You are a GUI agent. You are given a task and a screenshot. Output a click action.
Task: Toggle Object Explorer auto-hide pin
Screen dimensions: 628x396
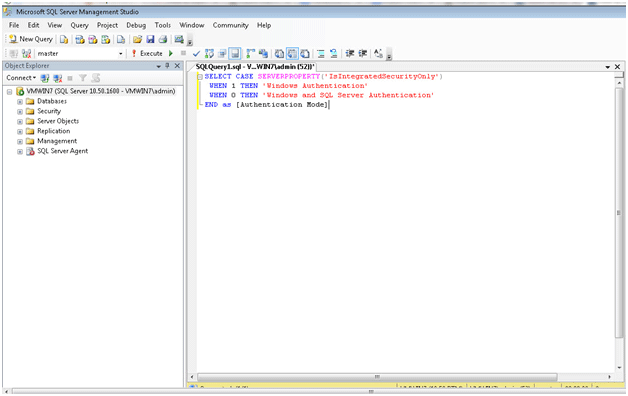pyautogui.click(x=167, y=66)
